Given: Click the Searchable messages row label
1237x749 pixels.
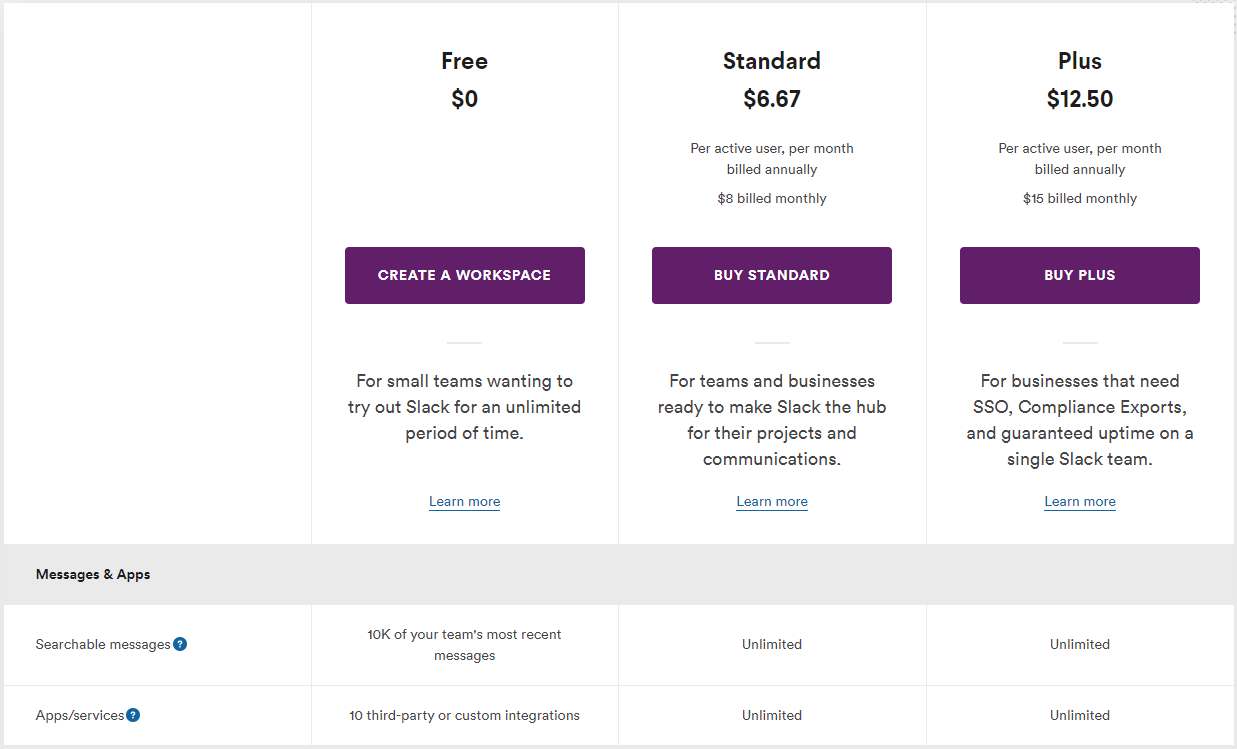Looking at the screenshot, I should coord(103,645).
